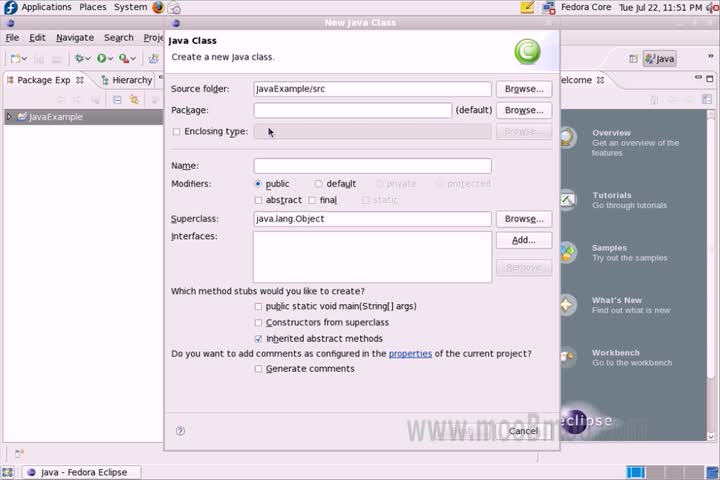Click the network status icon in top panel
The height and width of the screenshot is (480, 720).
pyautogui.click(x=548, y=8)
